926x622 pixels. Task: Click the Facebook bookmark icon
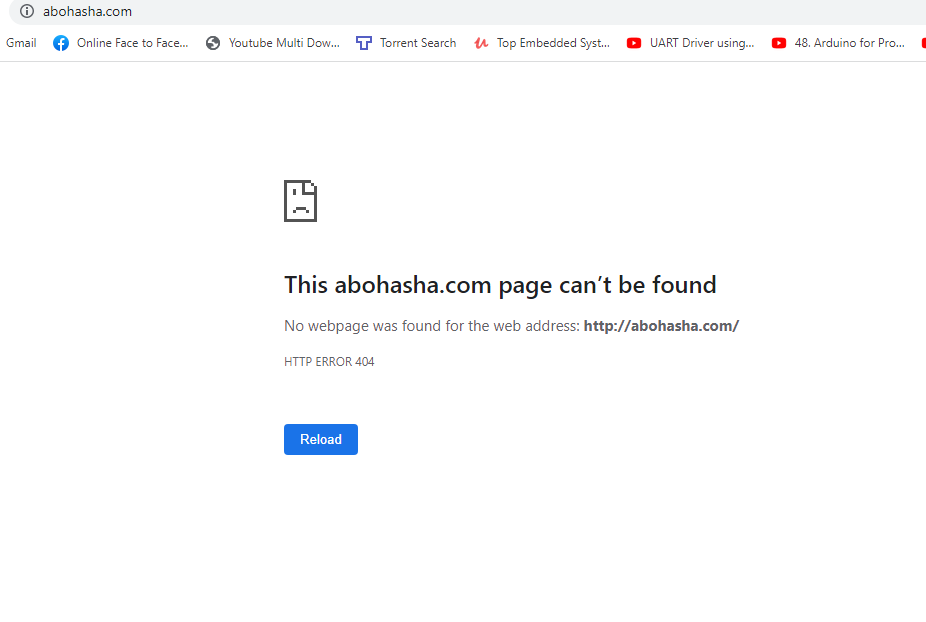coord(61,43)
